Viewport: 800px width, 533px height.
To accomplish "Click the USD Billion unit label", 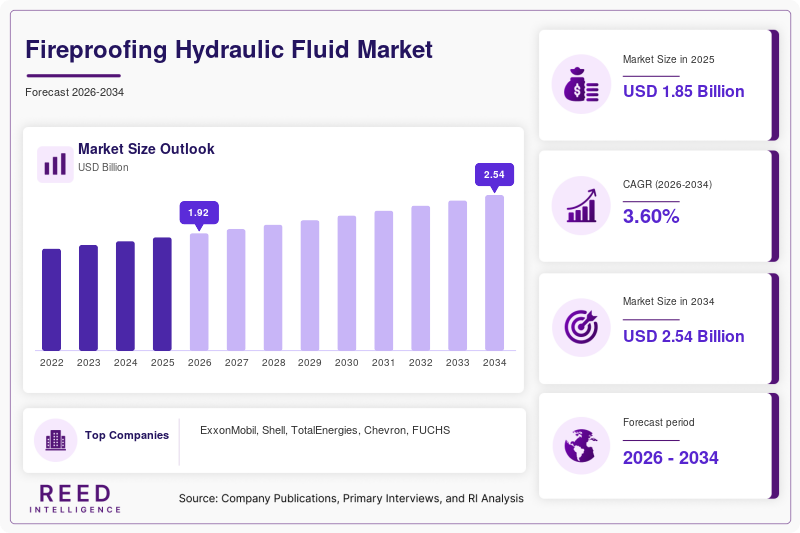I will 103,167.
